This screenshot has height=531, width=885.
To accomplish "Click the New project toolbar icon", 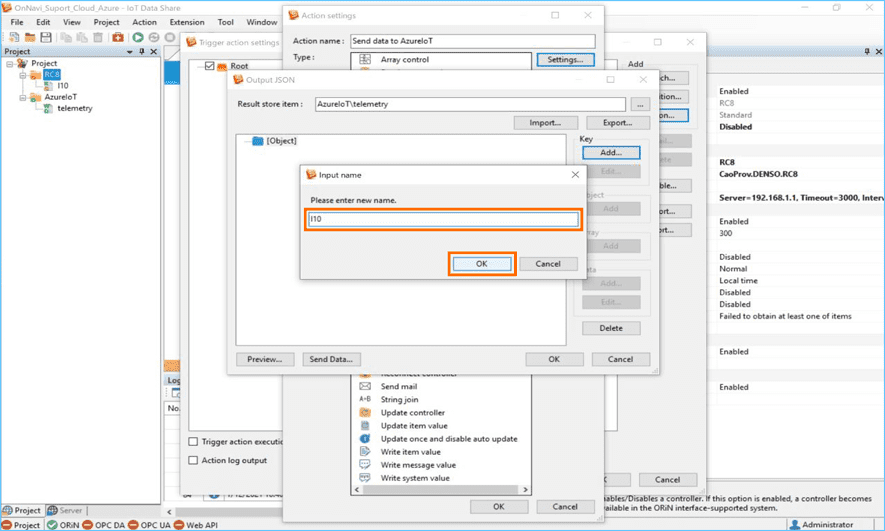I will 14,37.
